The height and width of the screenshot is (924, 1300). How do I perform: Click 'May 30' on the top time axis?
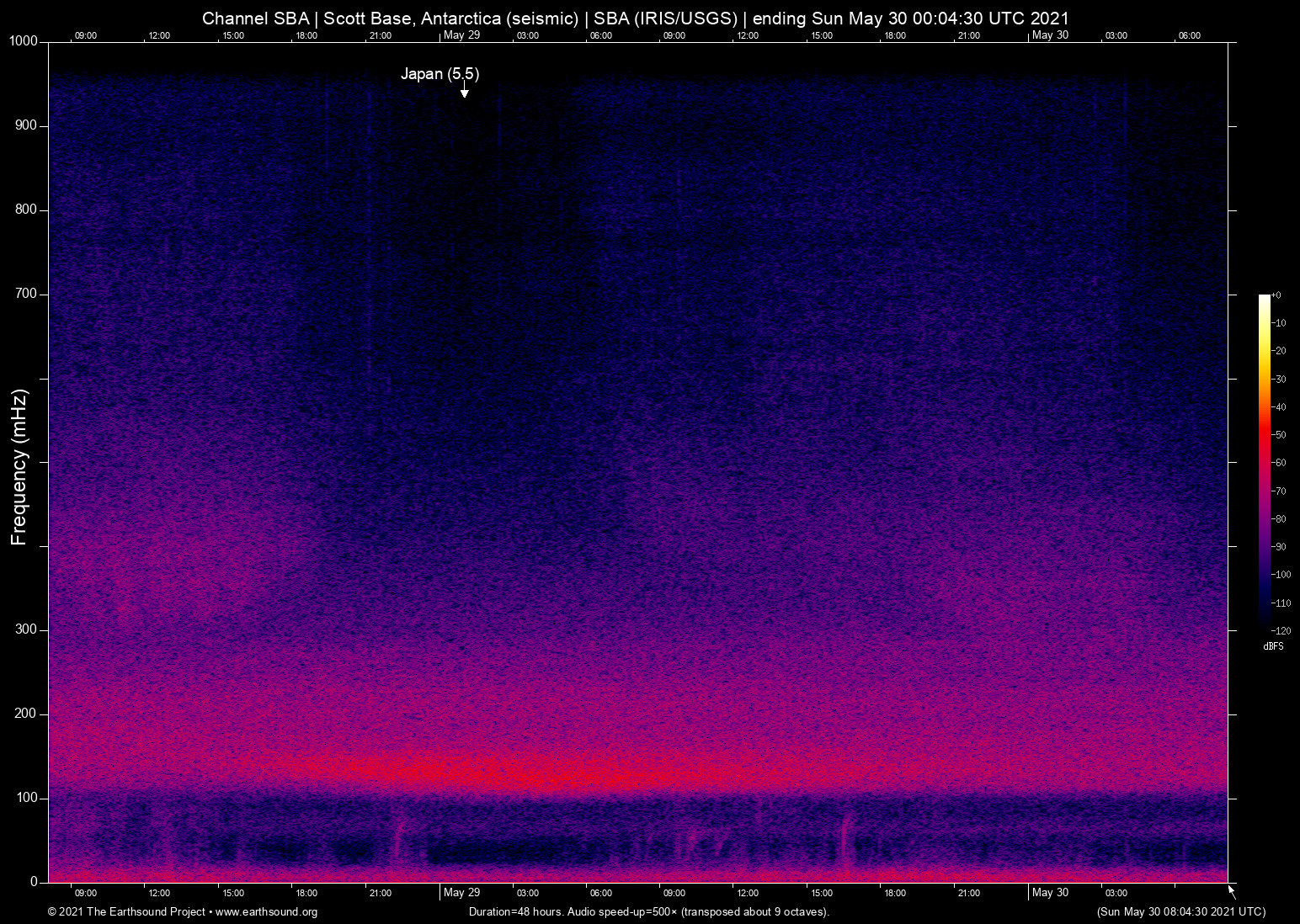point(1050,35)
